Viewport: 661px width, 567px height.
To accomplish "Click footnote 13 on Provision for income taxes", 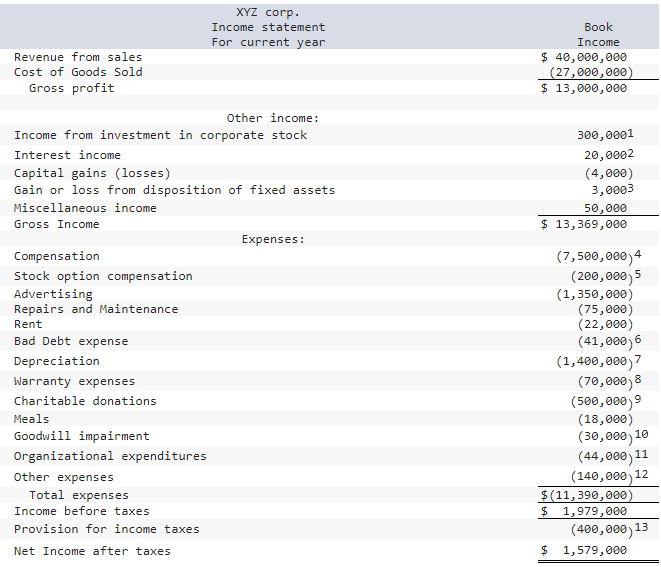I will pyautogui.click(x=641, y=527).
